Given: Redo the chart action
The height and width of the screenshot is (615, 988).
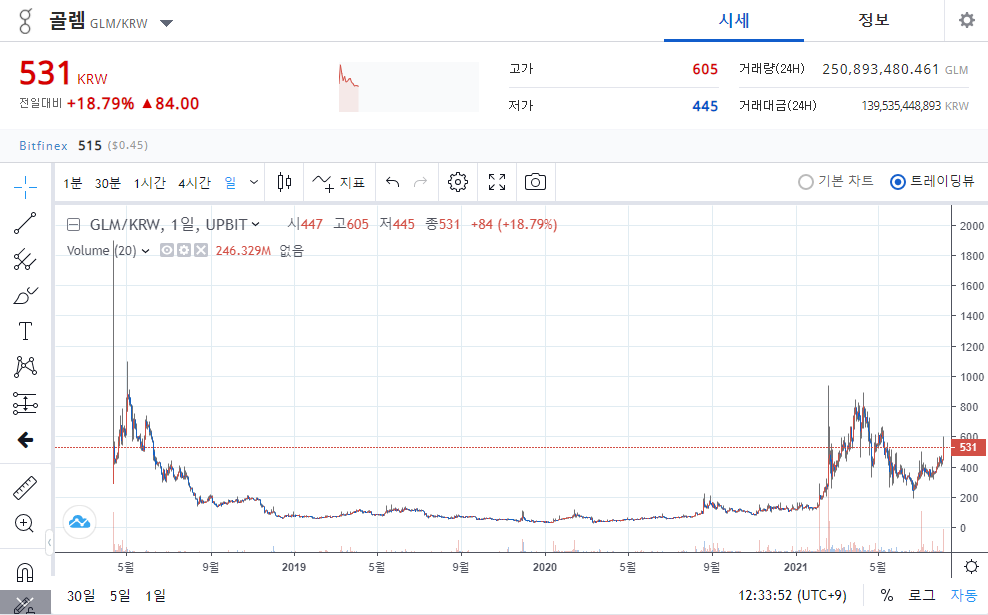Looking at the screenshot, I should (x=420, y=183).
